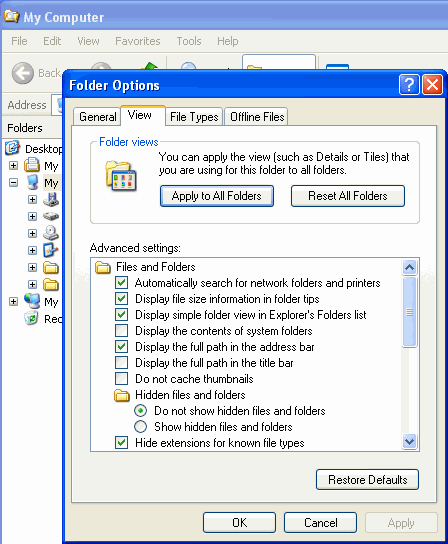
Task: Click the Control Panel icon in tree
Action: [x=51, y=250]
